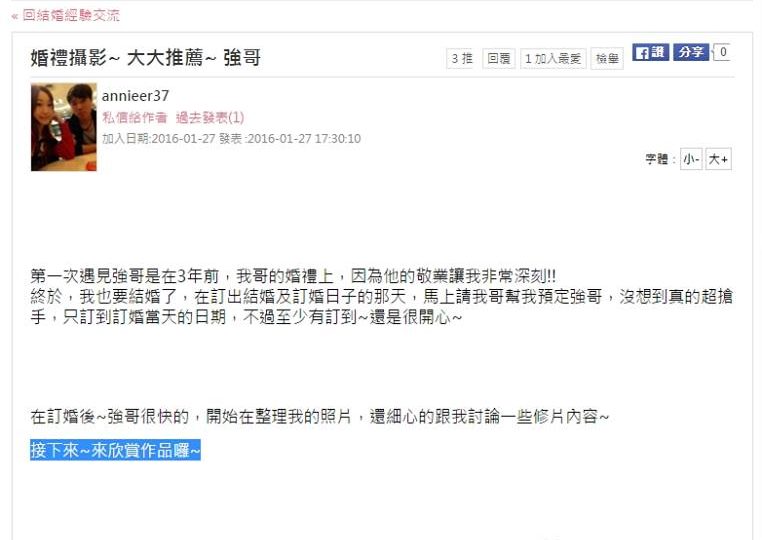Viewport: 762px width, 540px height.
Task: Send private message via 私信給作者
Action: [135, 117]
